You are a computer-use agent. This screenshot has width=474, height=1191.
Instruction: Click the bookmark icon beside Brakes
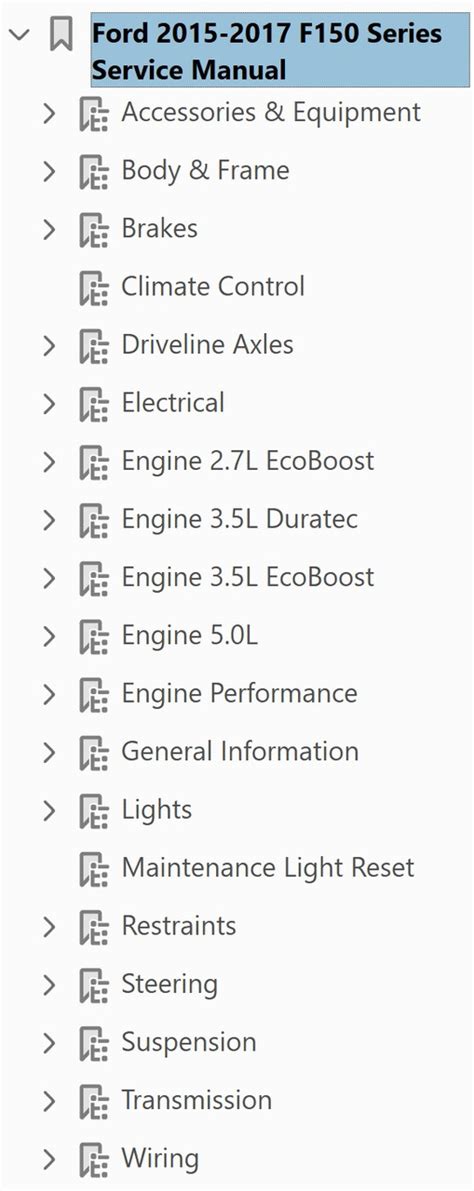coord(94,229)
